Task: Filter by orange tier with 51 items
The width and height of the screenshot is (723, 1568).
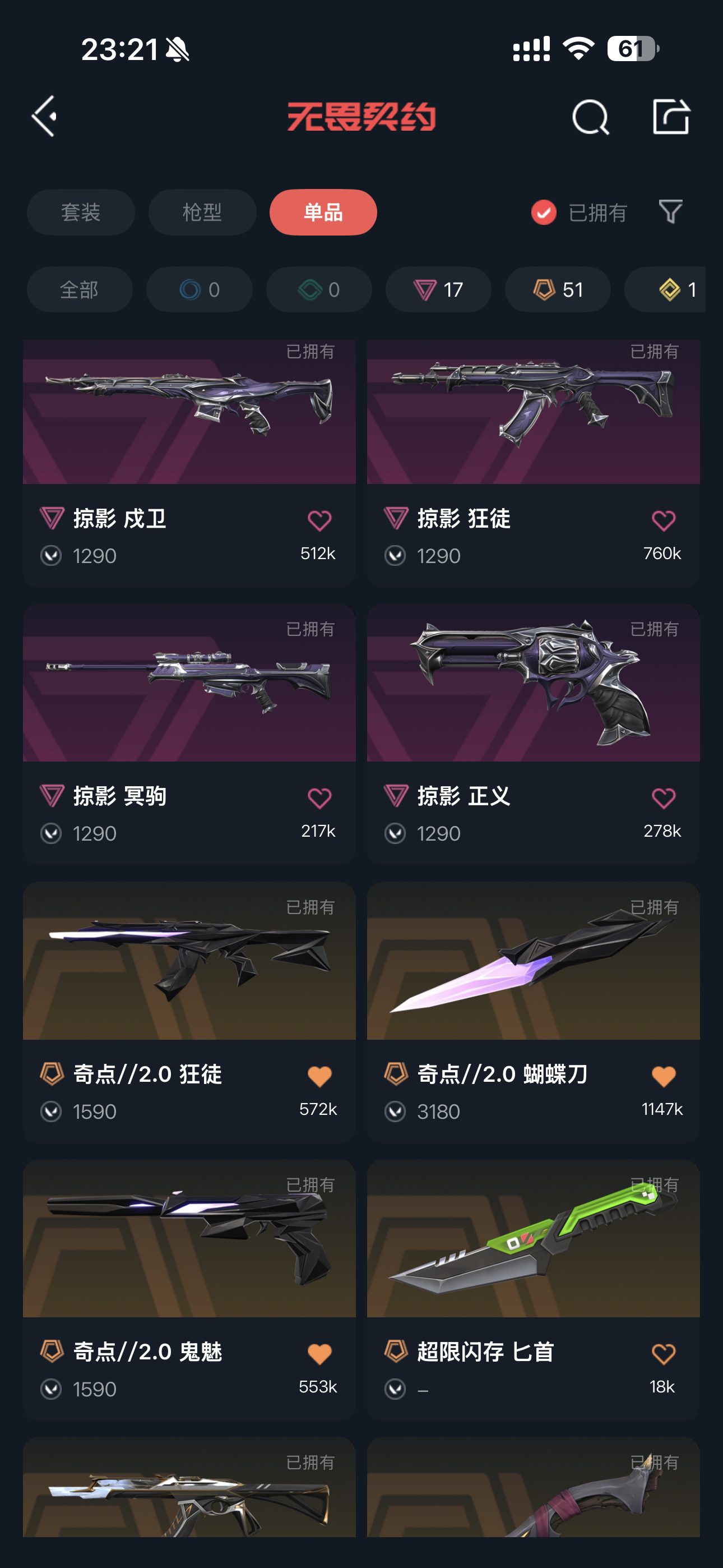Action: click(x=558, y=290)
